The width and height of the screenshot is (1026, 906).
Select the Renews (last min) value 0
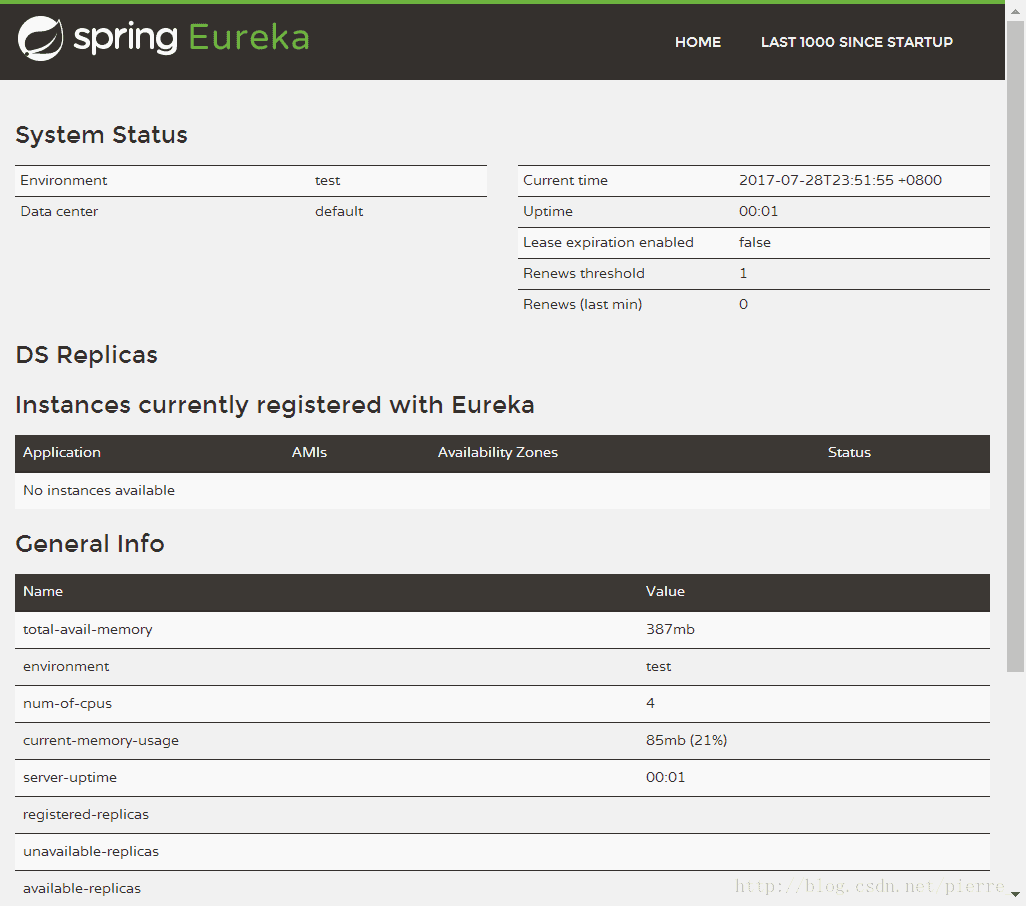(743, 304)
